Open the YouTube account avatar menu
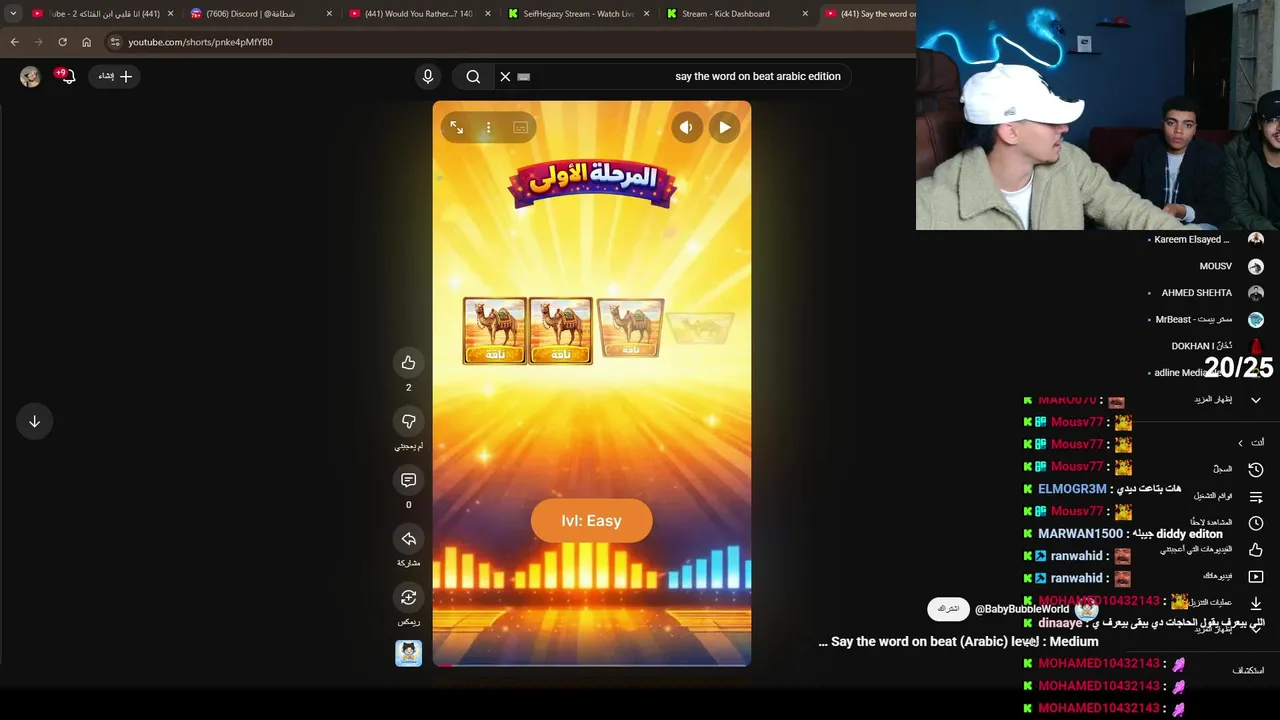The image size is (1280, 720). 30,77
